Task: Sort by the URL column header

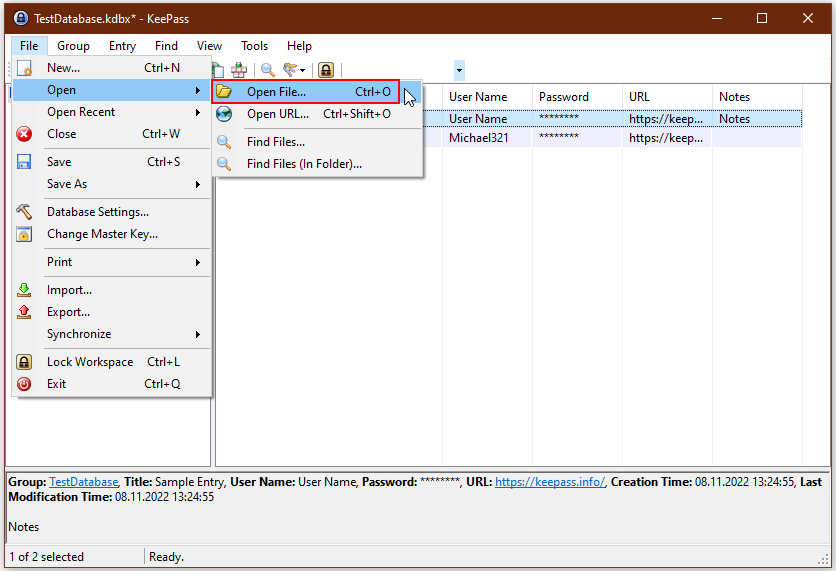Action: [668, 96]
